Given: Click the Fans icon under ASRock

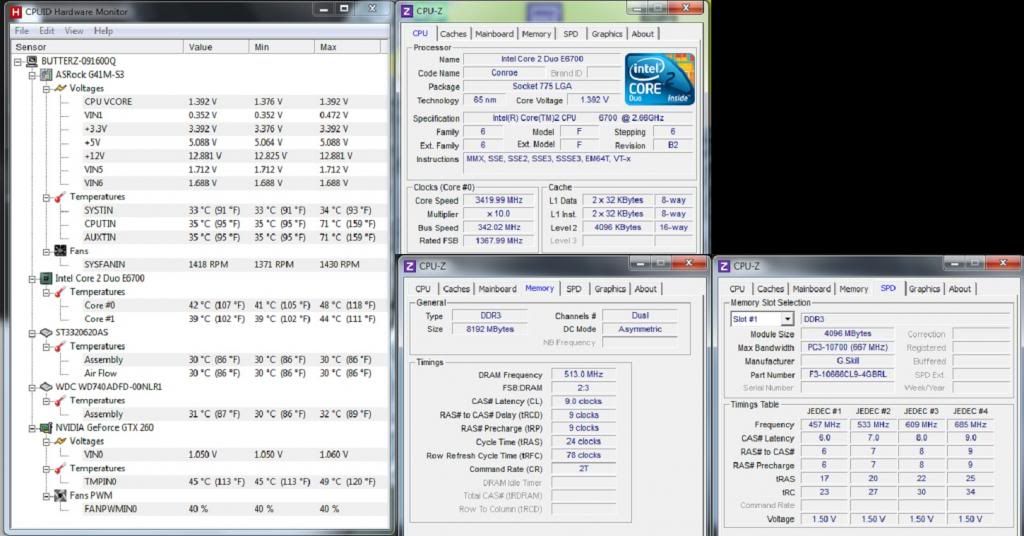Looking at the screenshot, I should click(60, 251).
